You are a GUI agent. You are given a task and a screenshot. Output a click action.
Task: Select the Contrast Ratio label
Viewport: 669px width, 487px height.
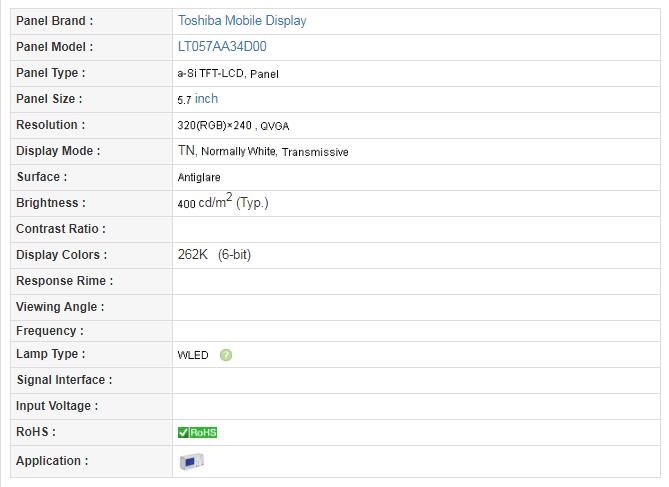(61, 229)
